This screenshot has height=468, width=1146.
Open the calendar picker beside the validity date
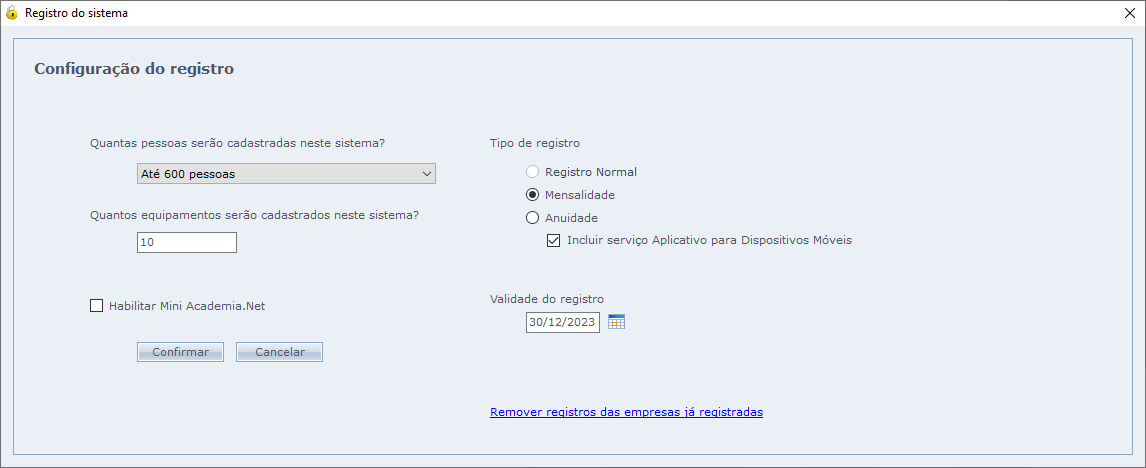[616, 322]
